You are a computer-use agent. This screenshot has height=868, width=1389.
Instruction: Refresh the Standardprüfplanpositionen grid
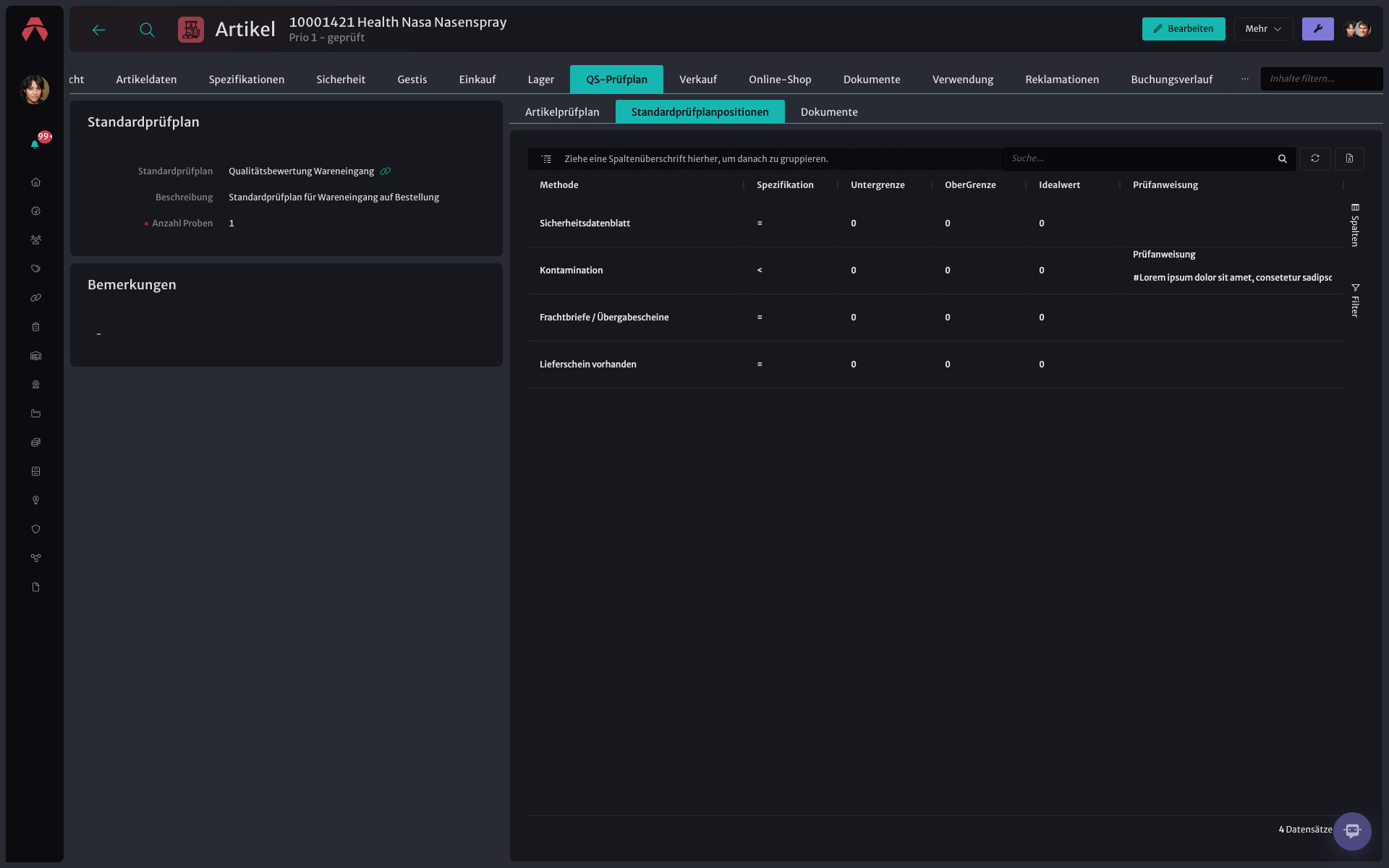coord(1314,158)
